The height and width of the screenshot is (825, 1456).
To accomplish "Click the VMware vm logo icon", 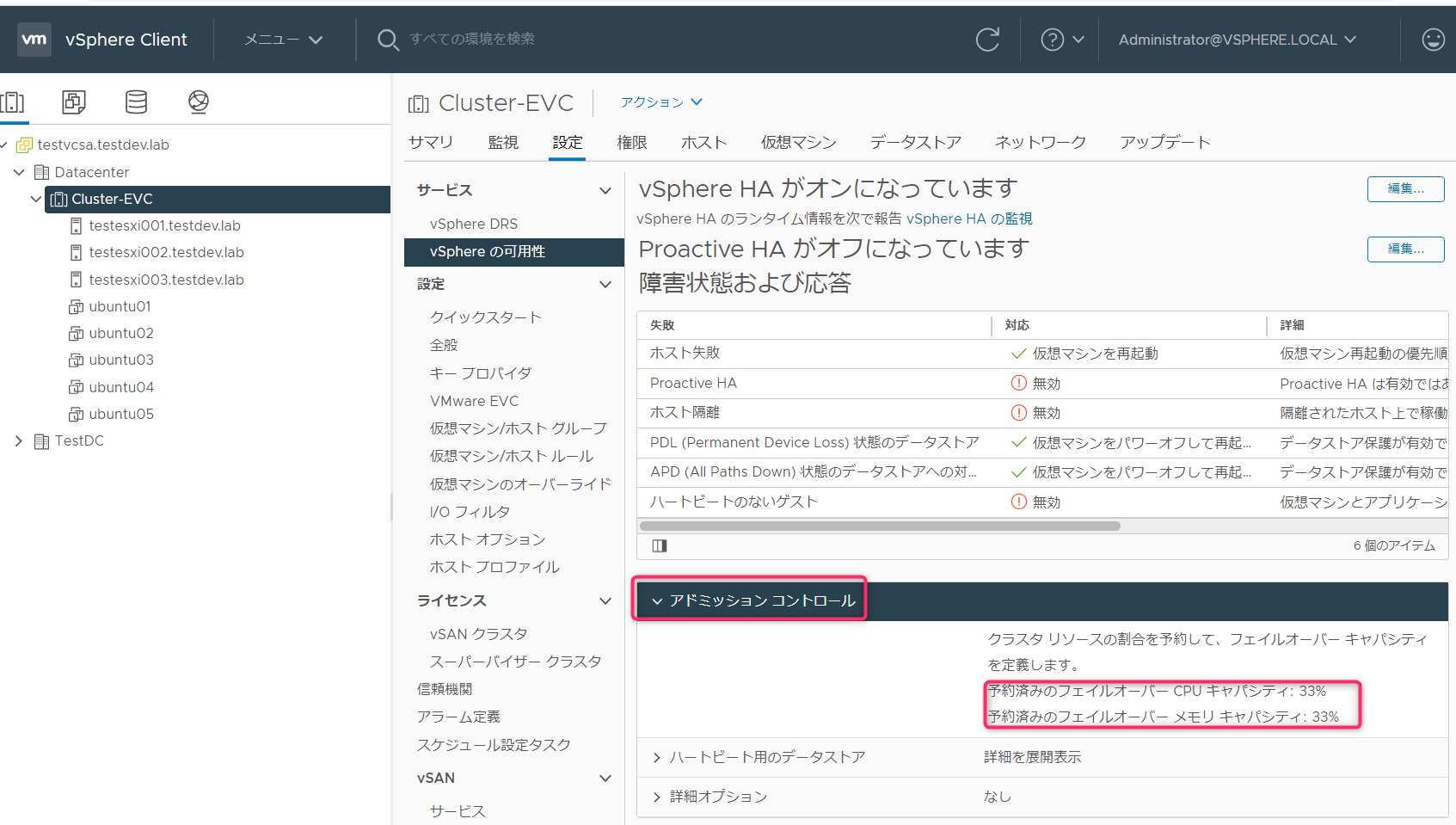I will point(34,40).
